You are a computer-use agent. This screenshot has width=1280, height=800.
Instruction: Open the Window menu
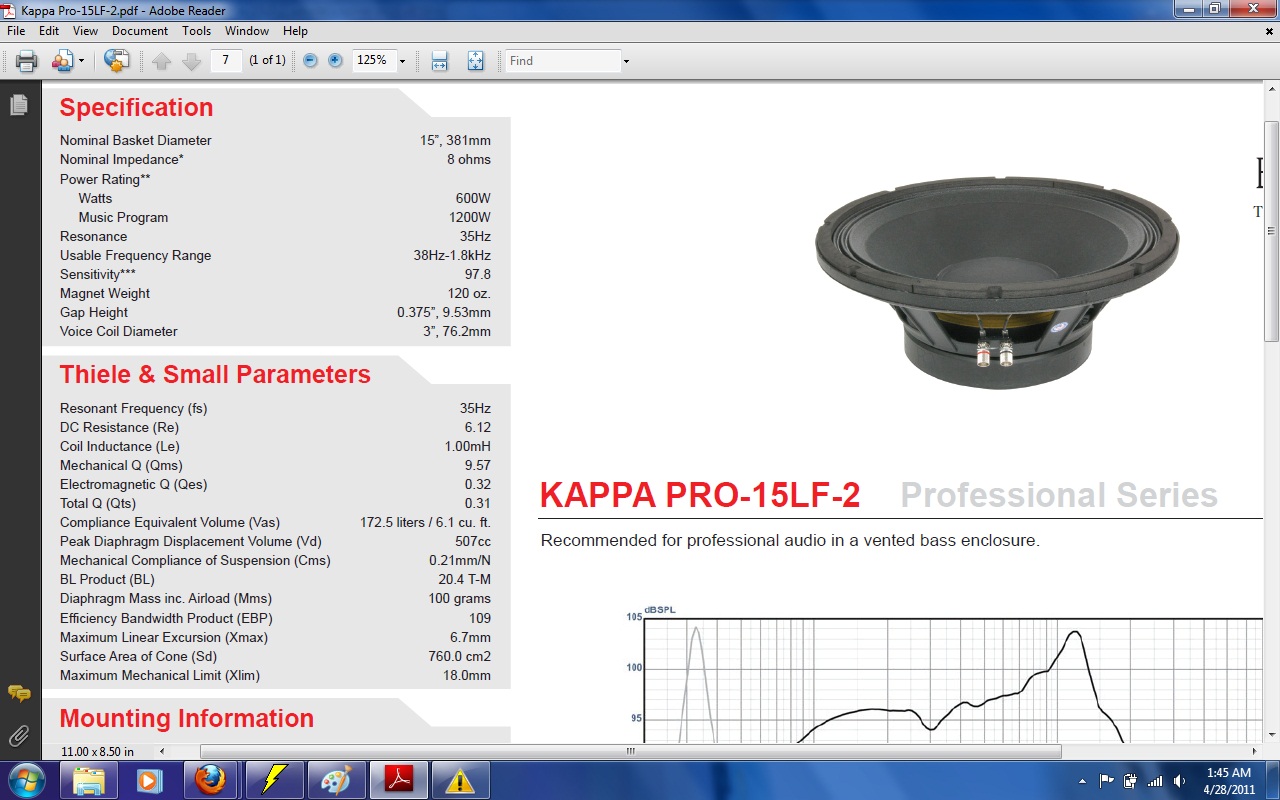(247, 31)
